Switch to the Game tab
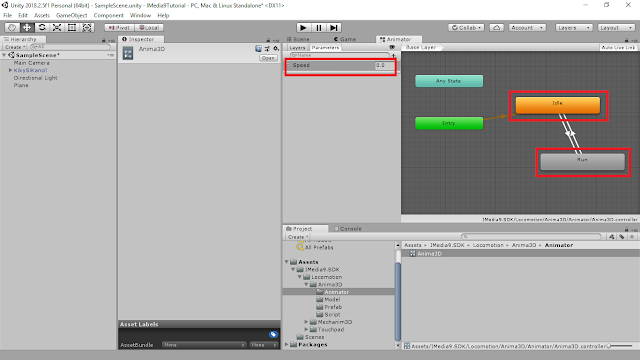640x360 pixels. click(345, 39)
